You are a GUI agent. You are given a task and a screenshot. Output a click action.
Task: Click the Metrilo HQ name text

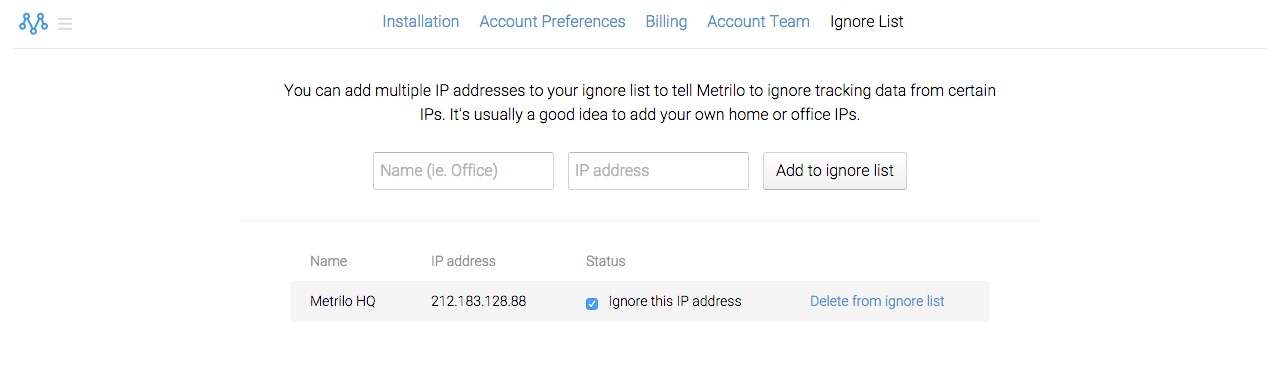[x=343, y=301]
